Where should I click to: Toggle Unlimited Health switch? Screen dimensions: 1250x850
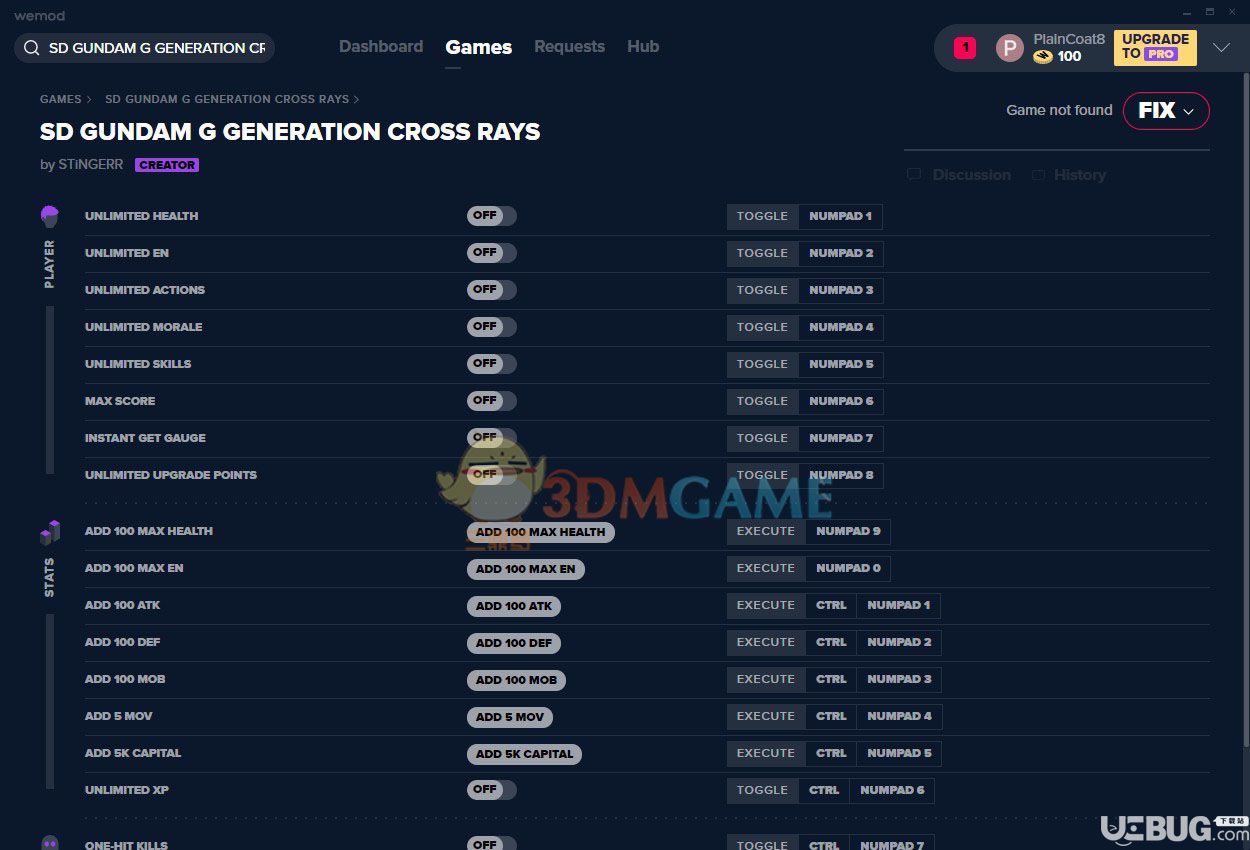491,216
